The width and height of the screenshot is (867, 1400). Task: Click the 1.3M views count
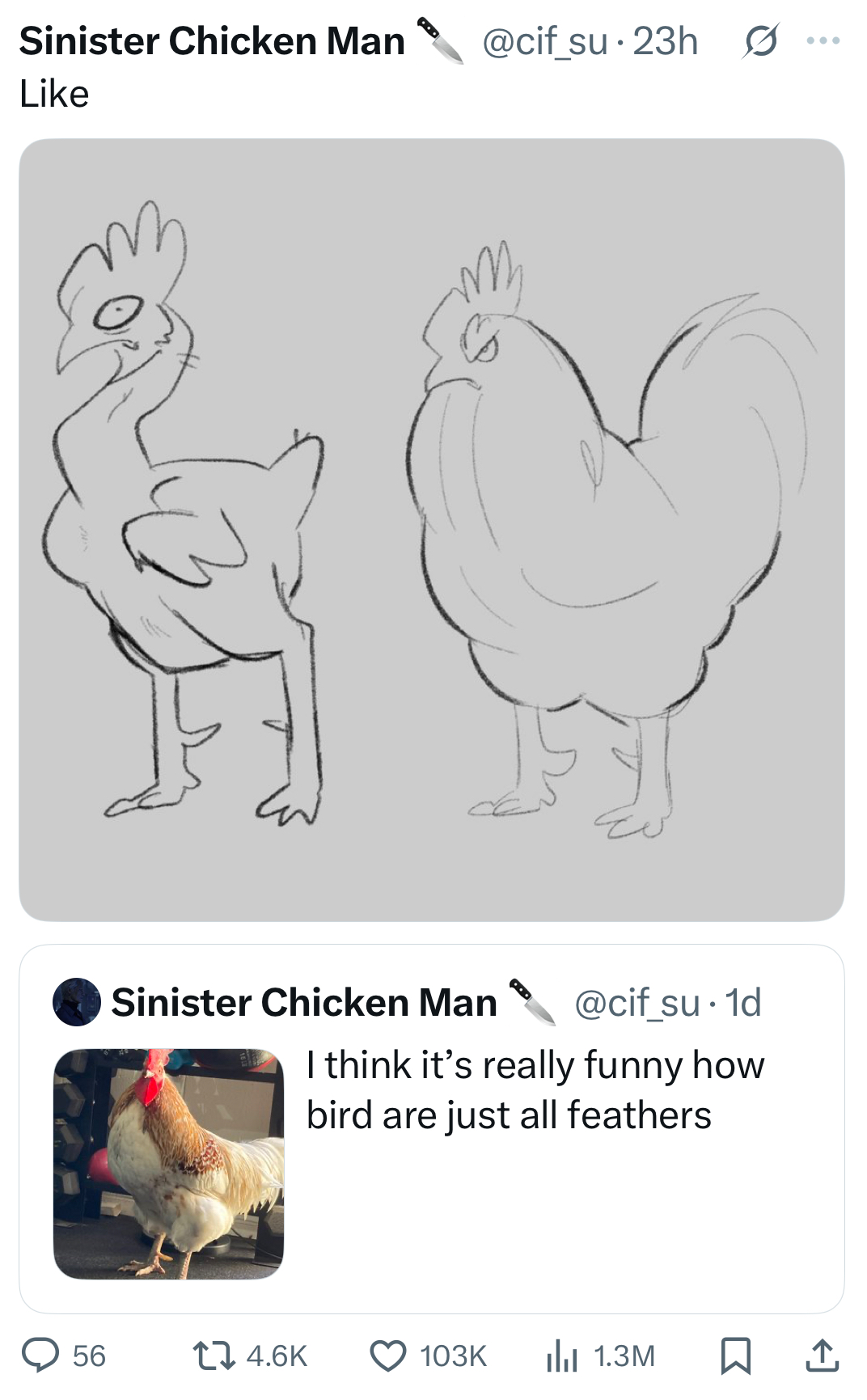pos(624,1356)
